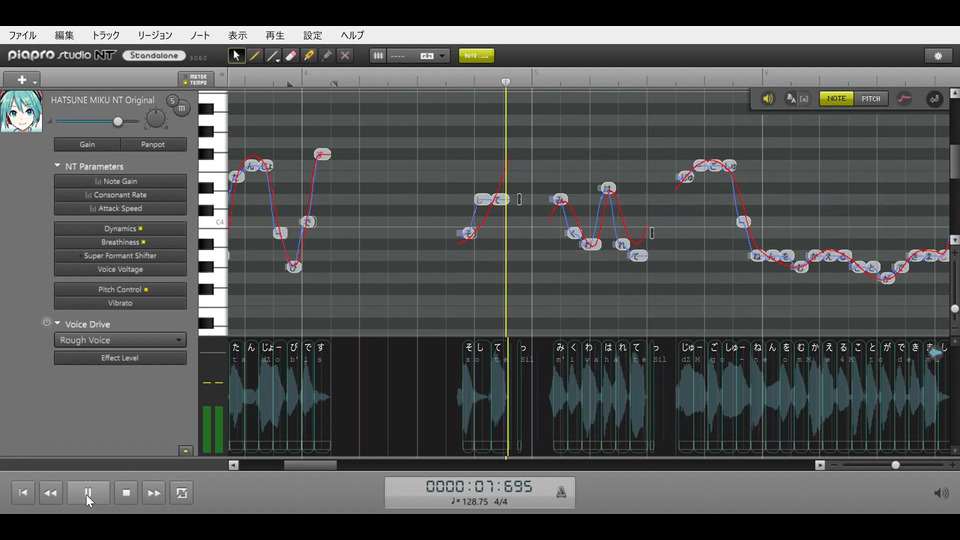Open the トラック menu
This screenshot has height=540, width=960.
pos(105,35)
